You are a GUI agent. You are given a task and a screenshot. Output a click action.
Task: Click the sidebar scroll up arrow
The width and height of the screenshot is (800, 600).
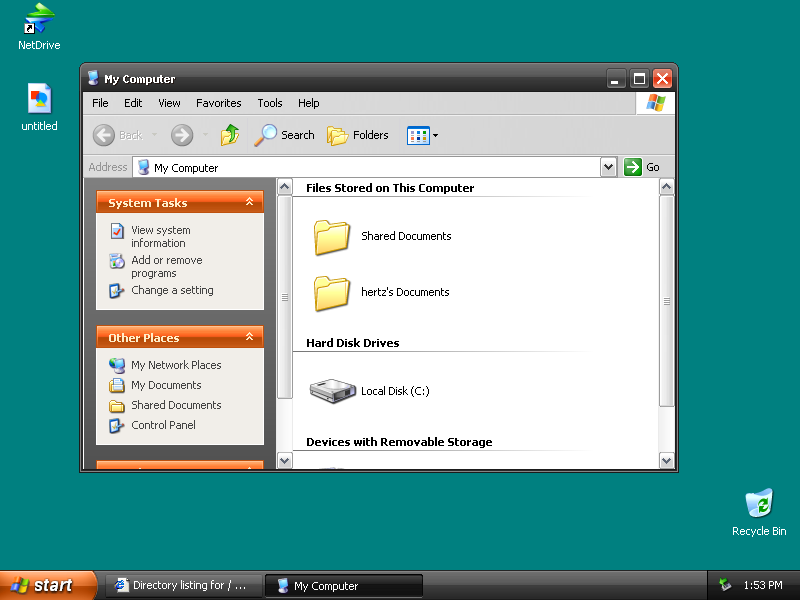point(285,187)
